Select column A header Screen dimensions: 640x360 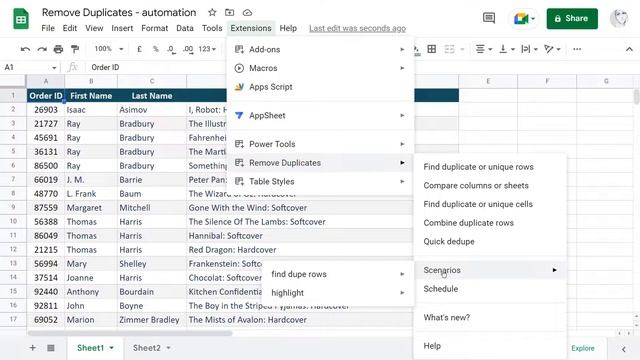[x=45, y=81]
